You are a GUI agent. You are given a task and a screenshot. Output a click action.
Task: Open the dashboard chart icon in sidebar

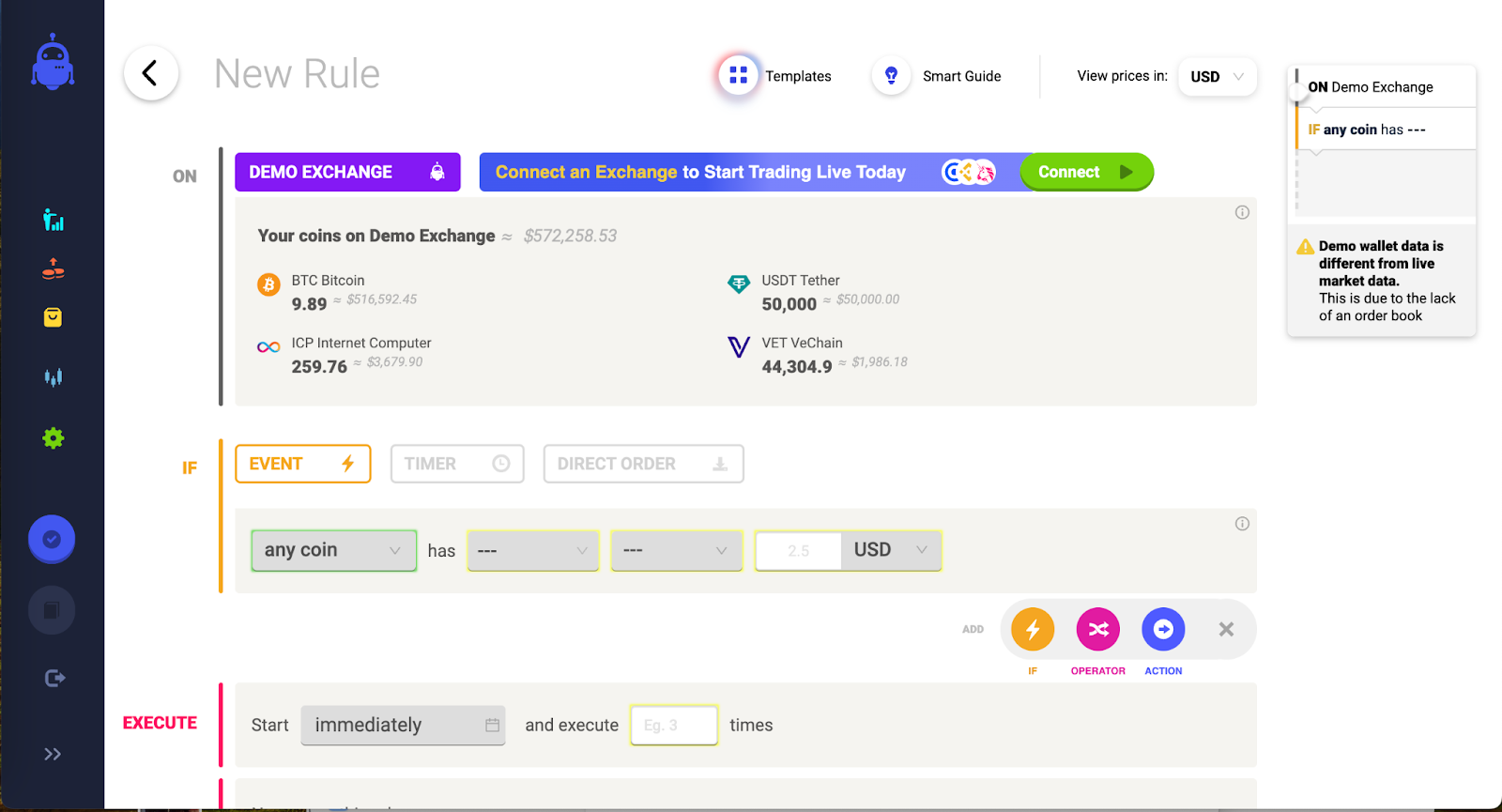[x=54, y=220]
